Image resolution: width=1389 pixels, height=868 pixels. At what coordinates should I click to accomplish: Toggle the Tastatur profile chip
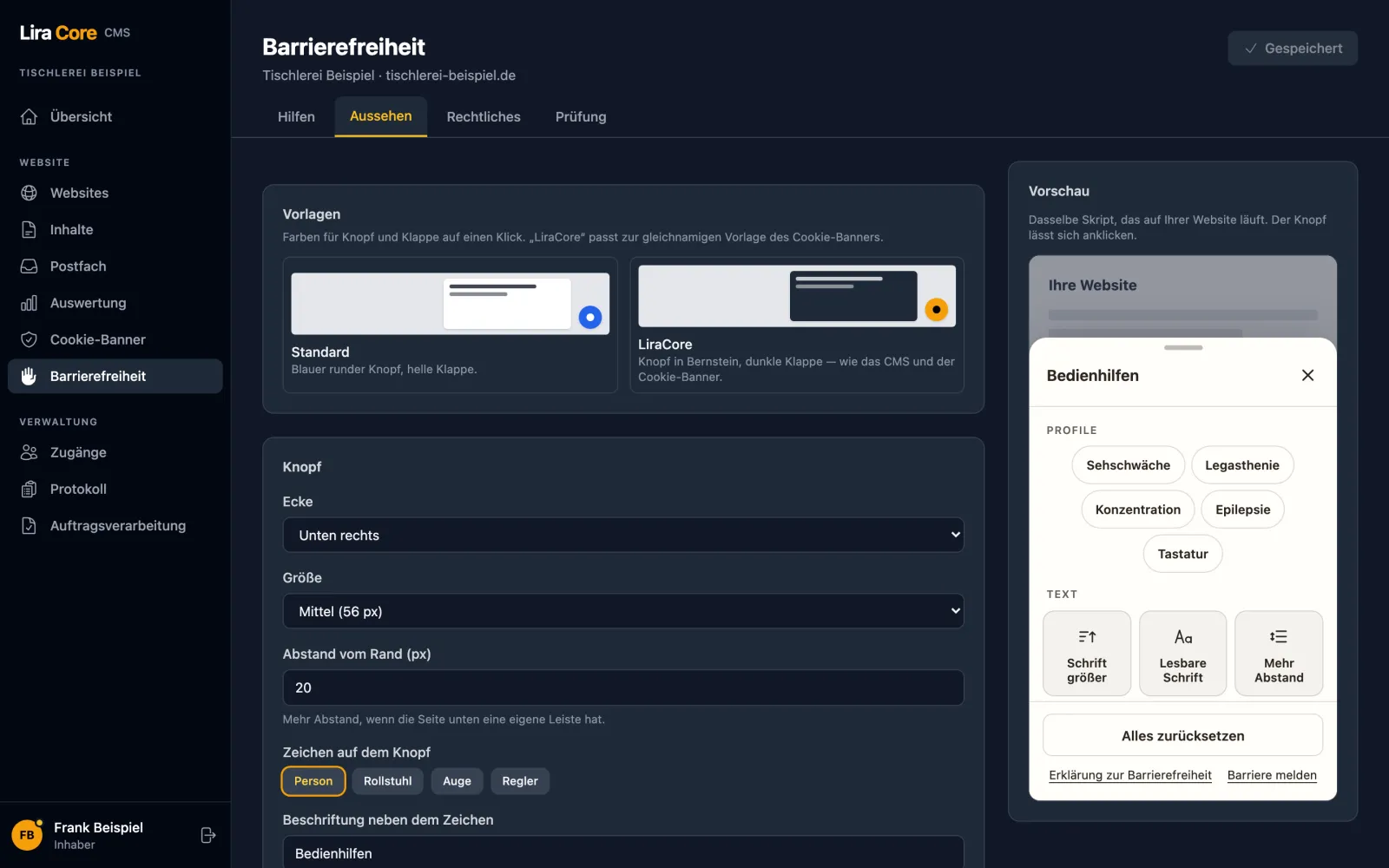point(1182,554)
